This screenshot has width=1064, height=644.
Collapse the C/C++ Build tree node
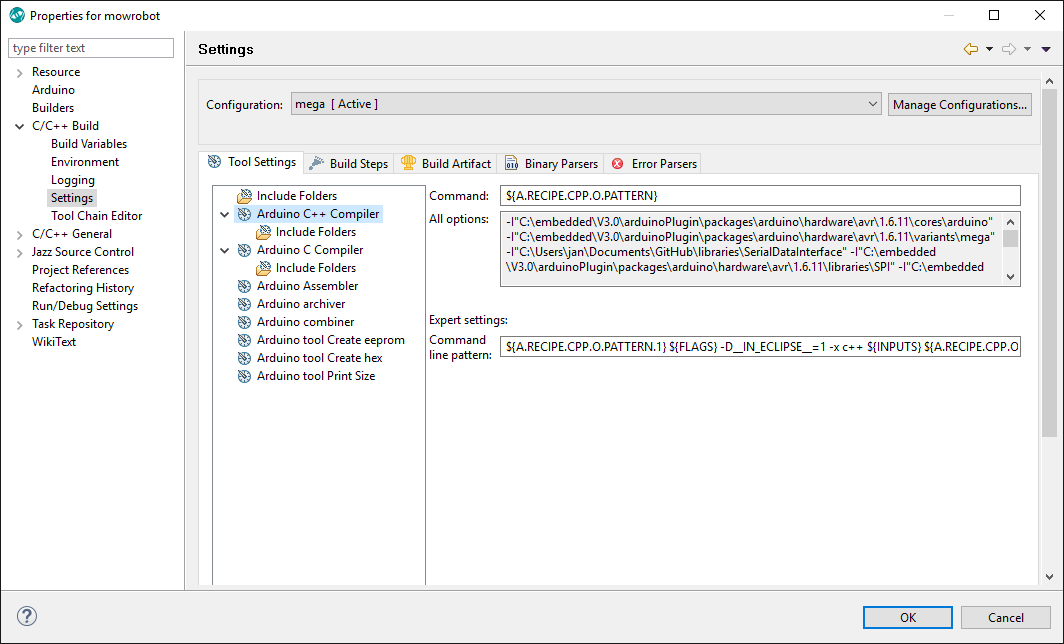pos(20,126)
